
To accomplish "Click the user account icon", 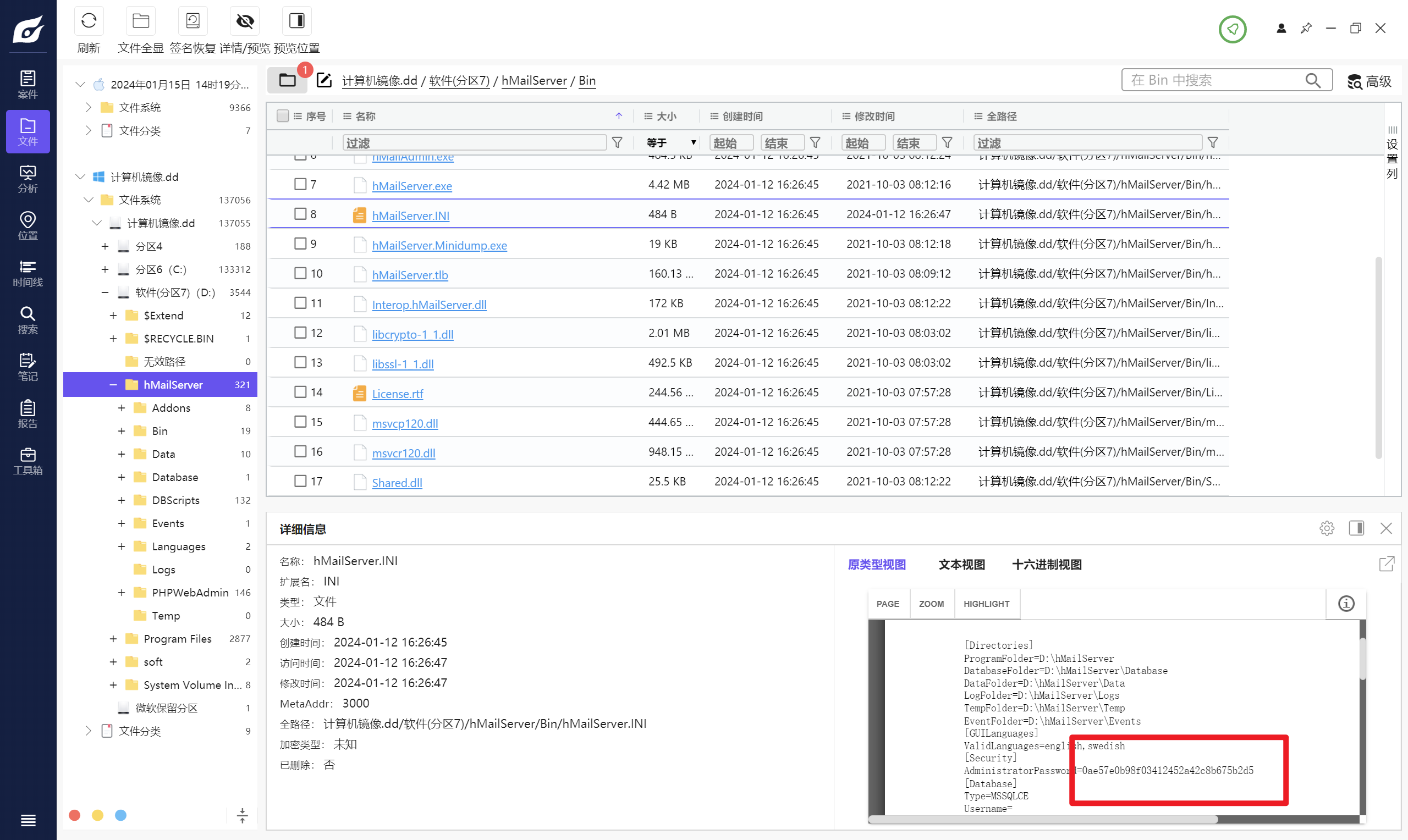I will point(1280,28).
